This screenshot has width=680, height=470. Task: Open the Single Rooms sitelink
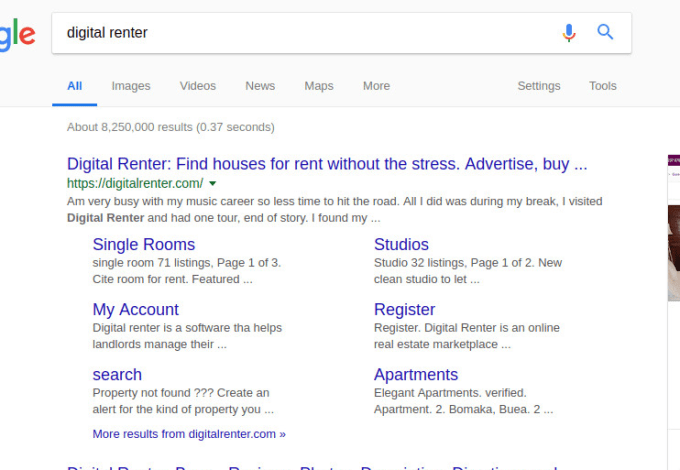144,245
